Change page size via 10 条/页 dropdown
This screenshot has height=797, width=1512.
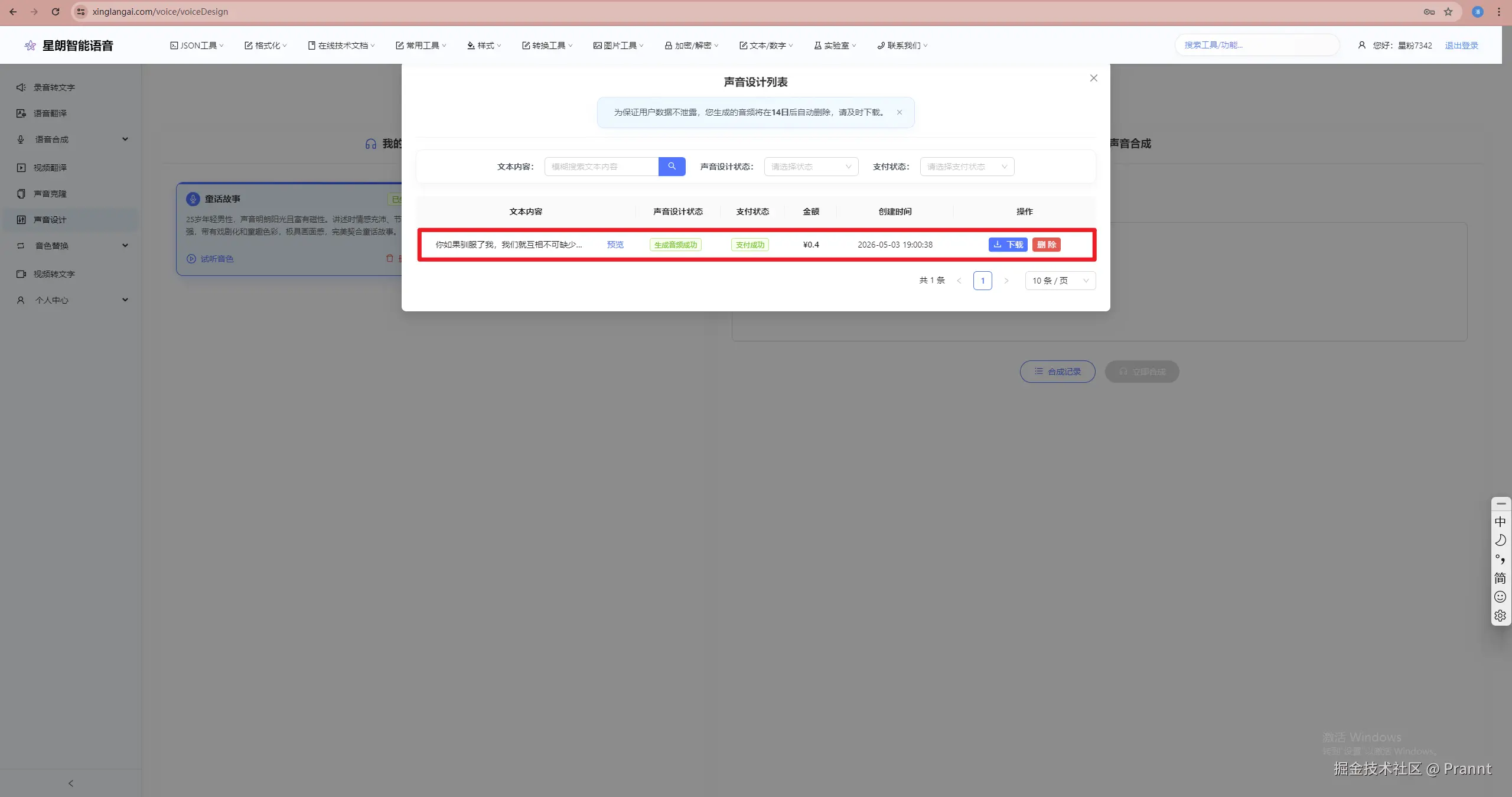1060,281
